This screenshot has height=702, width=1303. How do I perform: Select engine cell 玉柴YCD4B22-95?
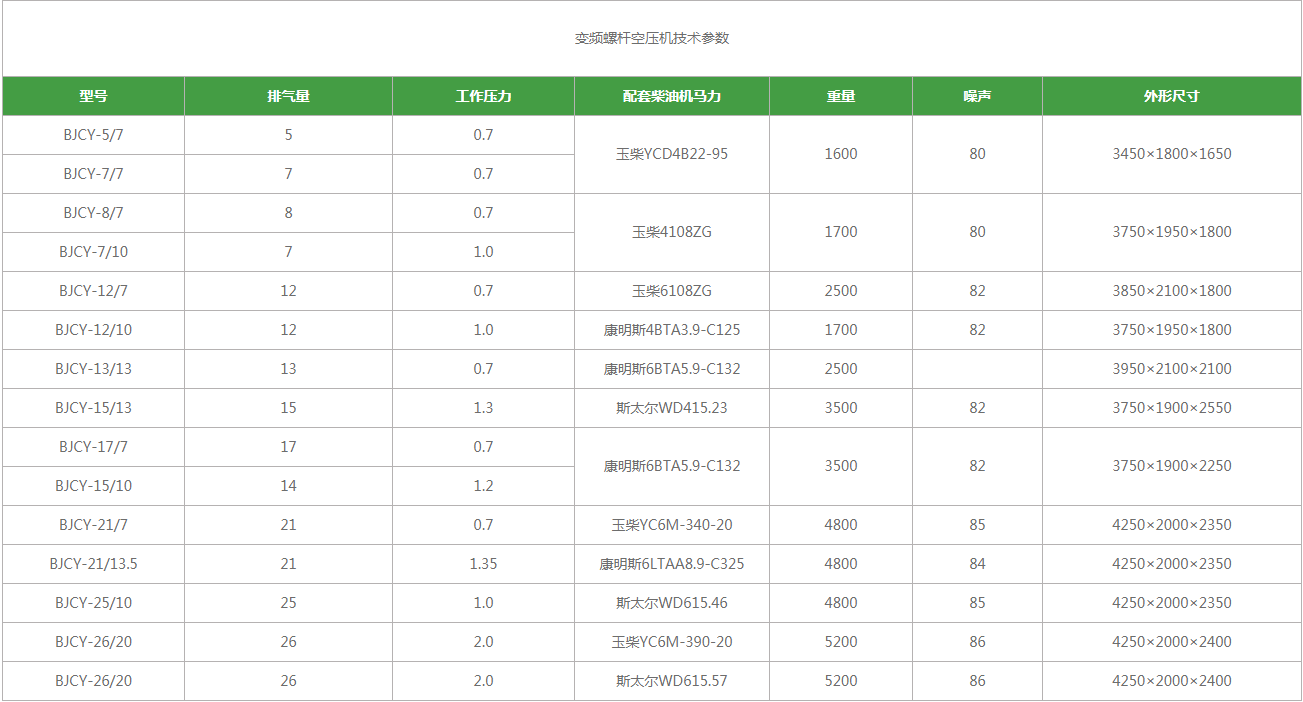(x=672, y=154)
